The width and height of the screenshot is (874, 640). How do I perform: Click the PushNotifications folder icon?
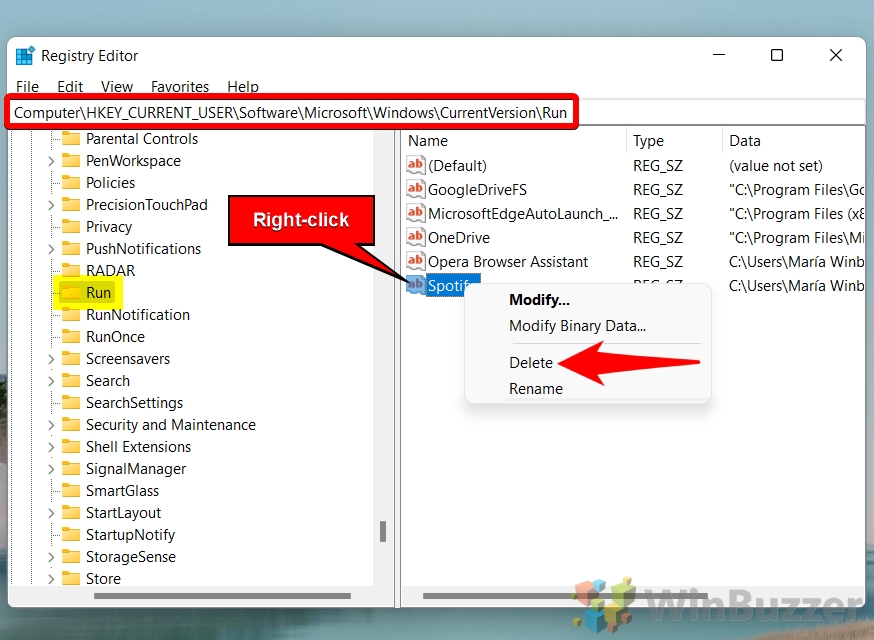click(71, 248)
